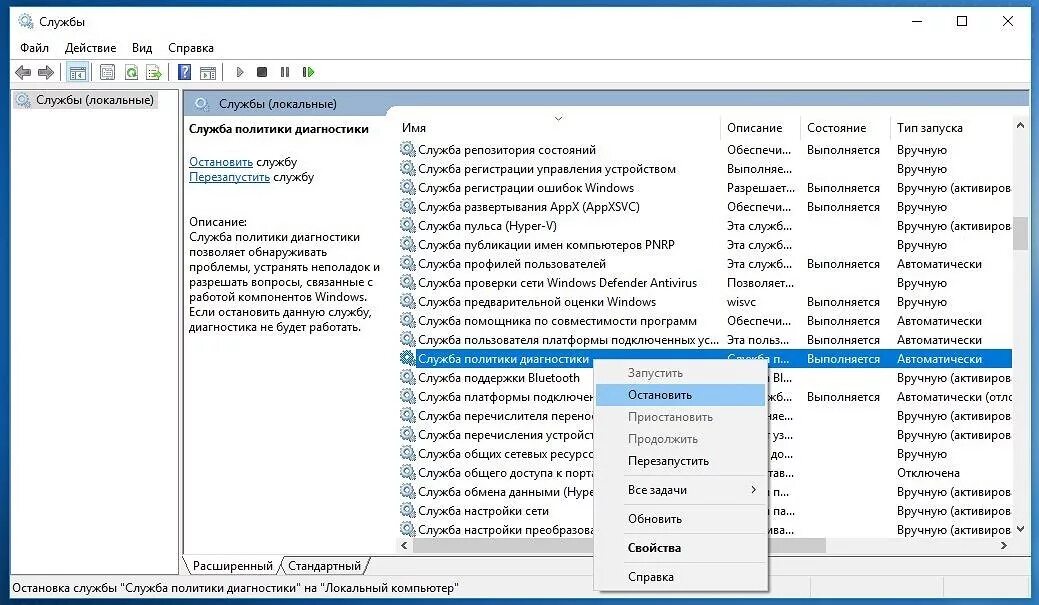Screen dimensions: 1039x605
Task: Open the Файл menu
Action: tap(34, 48)
